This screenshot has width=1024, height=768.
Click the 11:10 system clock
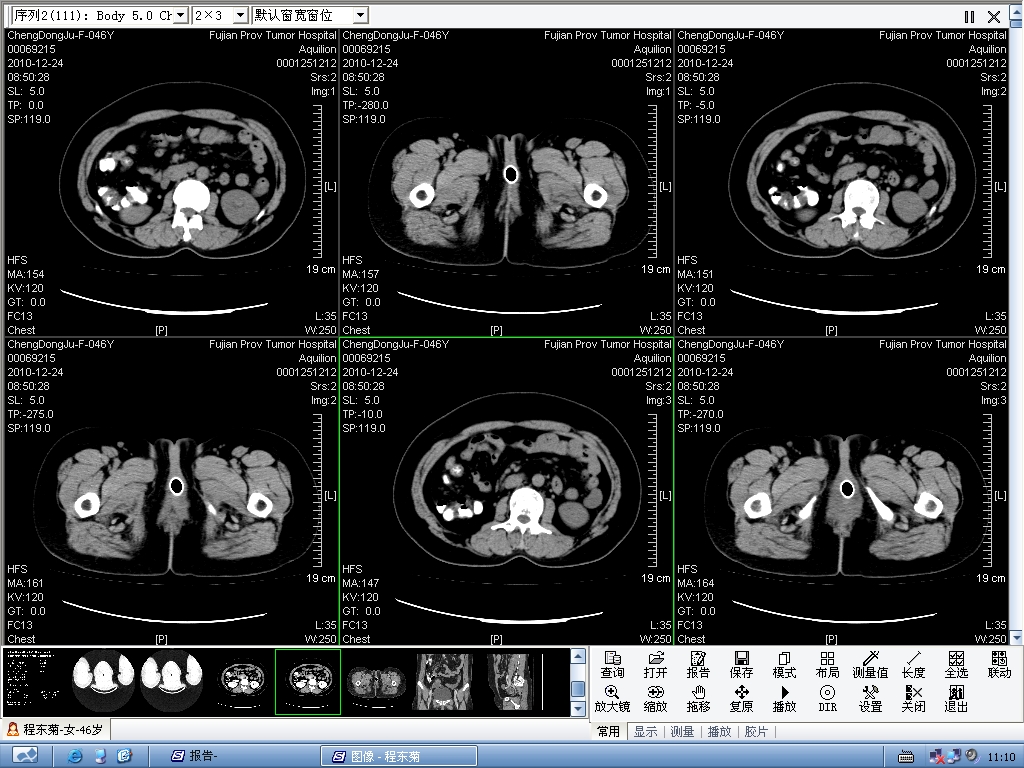pyautogui.click(x=1001, y=756)
